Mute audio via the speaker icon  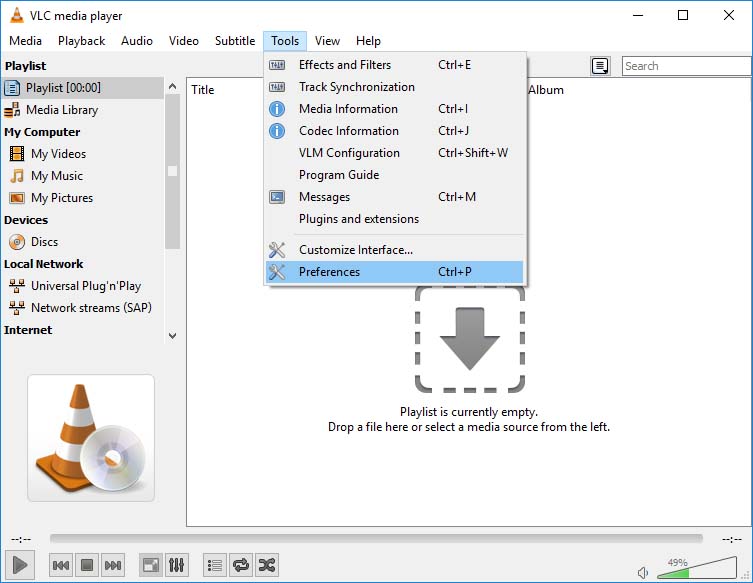point(643,572)
